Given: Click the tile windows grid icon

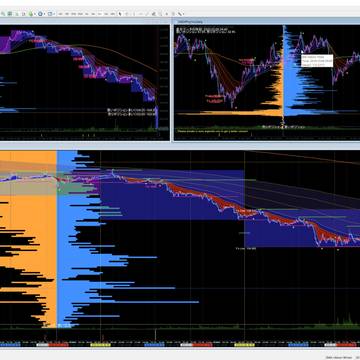Looking at the screenshot, I should pyautogui.click(x=10, y=14).
